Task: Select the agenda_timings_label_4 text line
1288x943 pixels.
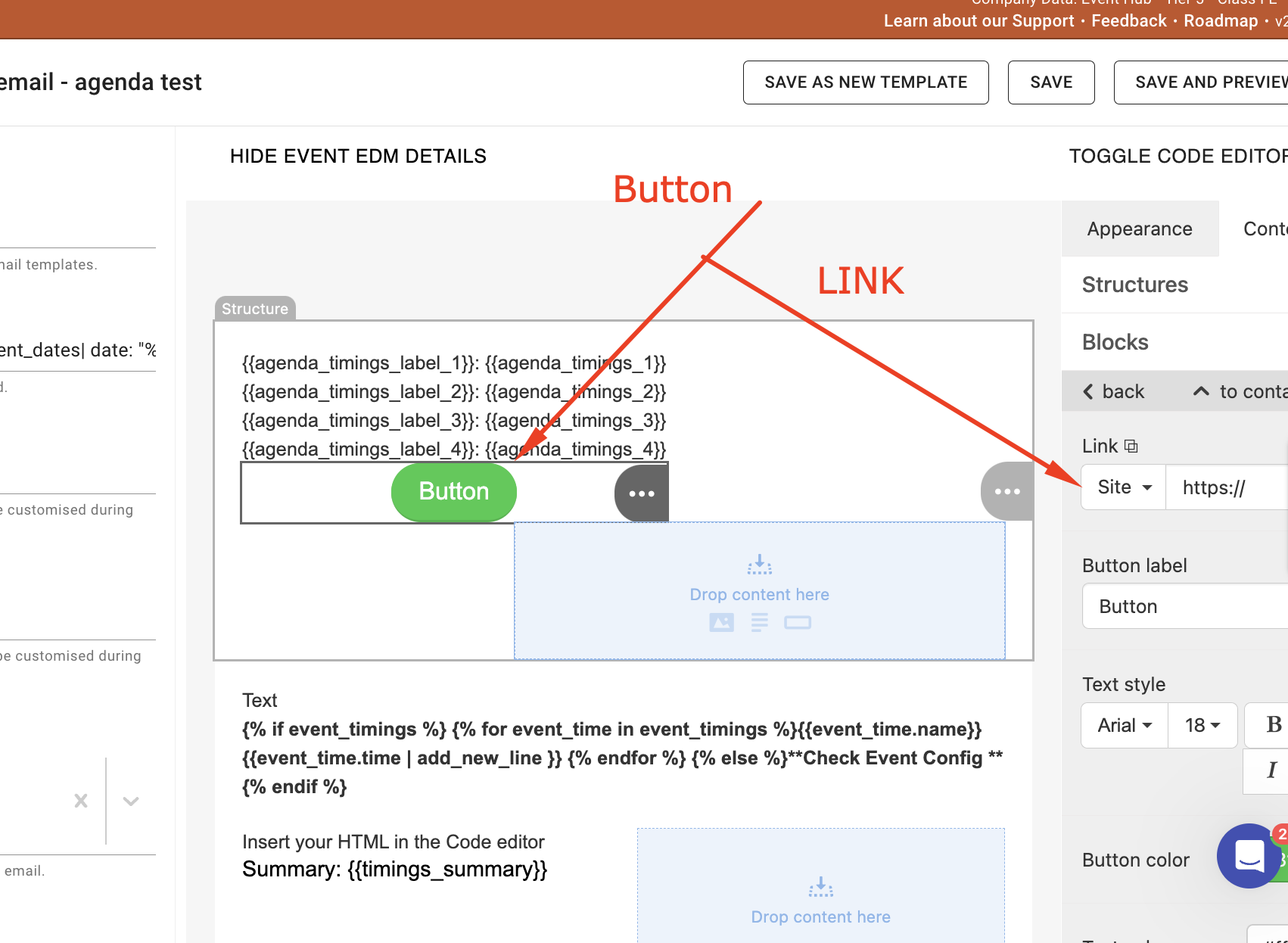Action: coord(454,450)
